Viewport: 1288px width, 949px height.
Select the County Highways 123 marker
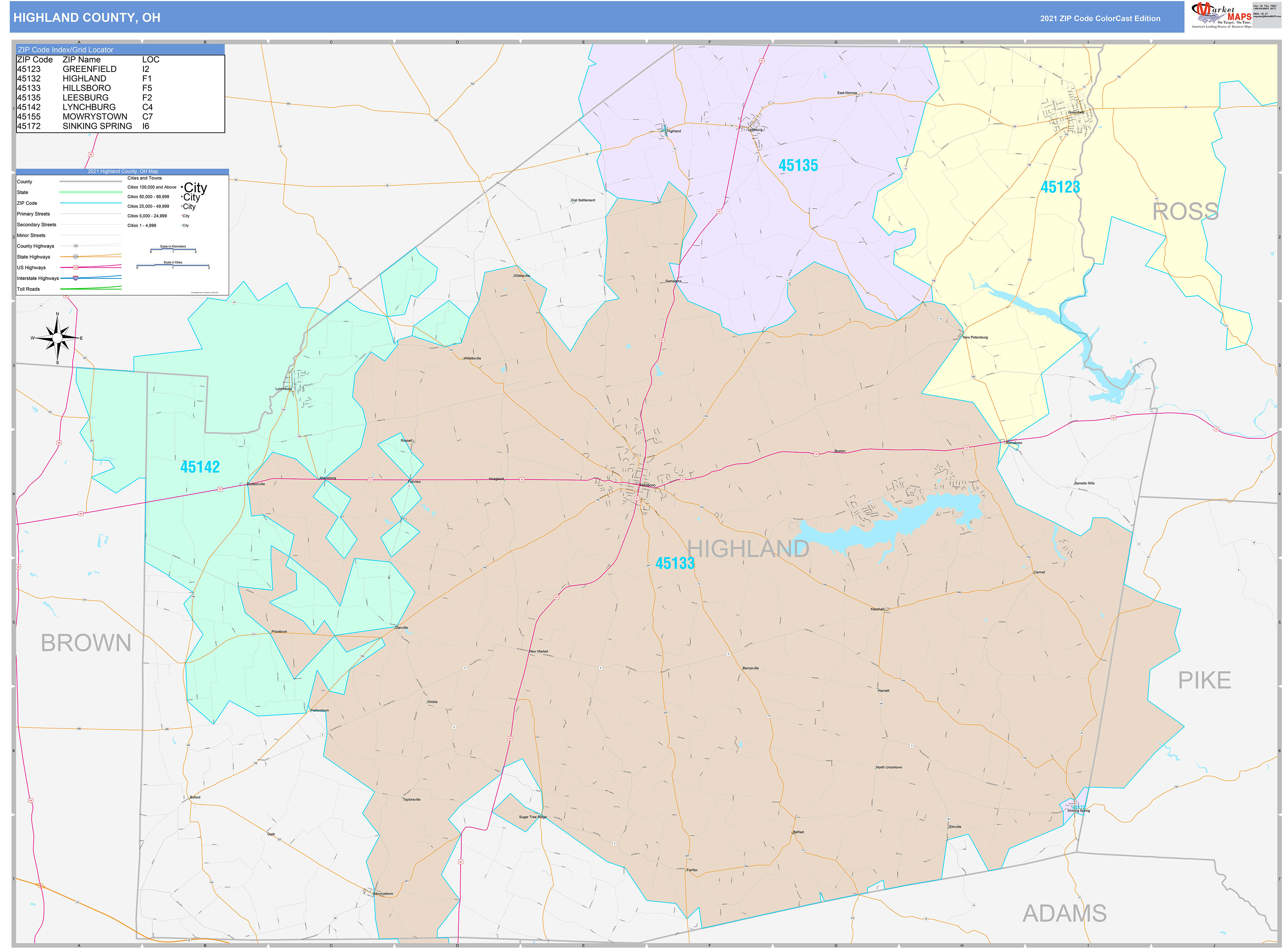tap(75, 246)
